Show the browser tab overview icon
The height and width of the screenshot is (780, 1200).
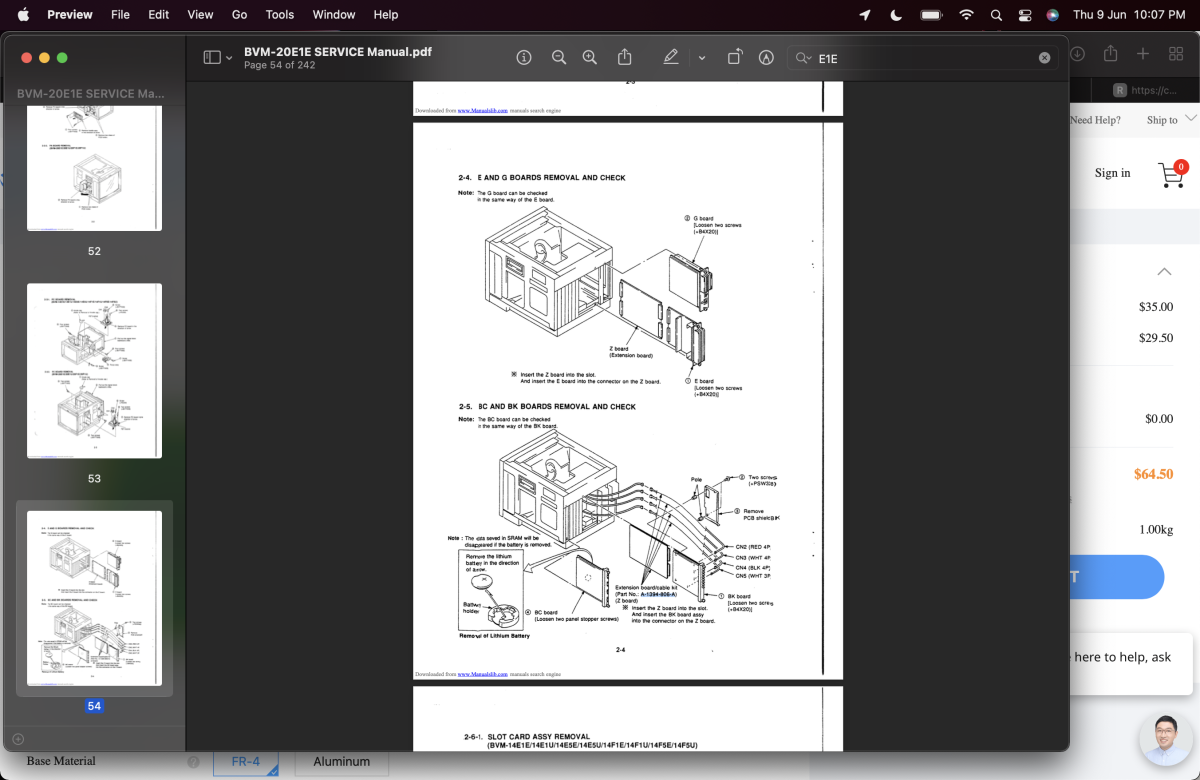1176,54
